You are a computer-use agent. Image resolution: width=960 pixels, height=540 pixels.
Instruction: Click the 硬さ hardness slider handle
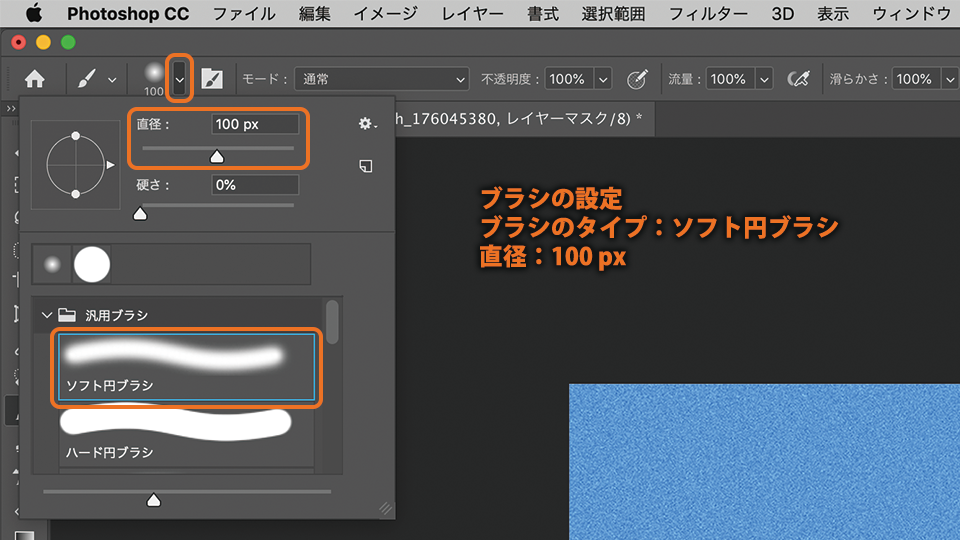tap(140, 214)
